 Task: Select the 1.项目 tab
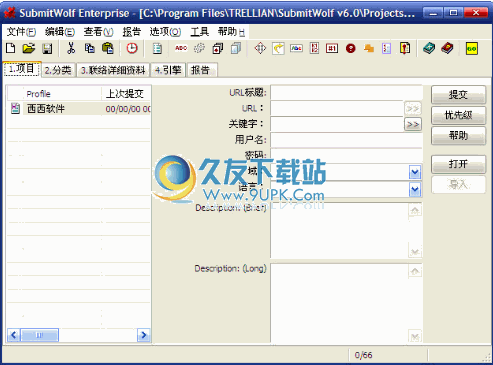tap(22, 69)
